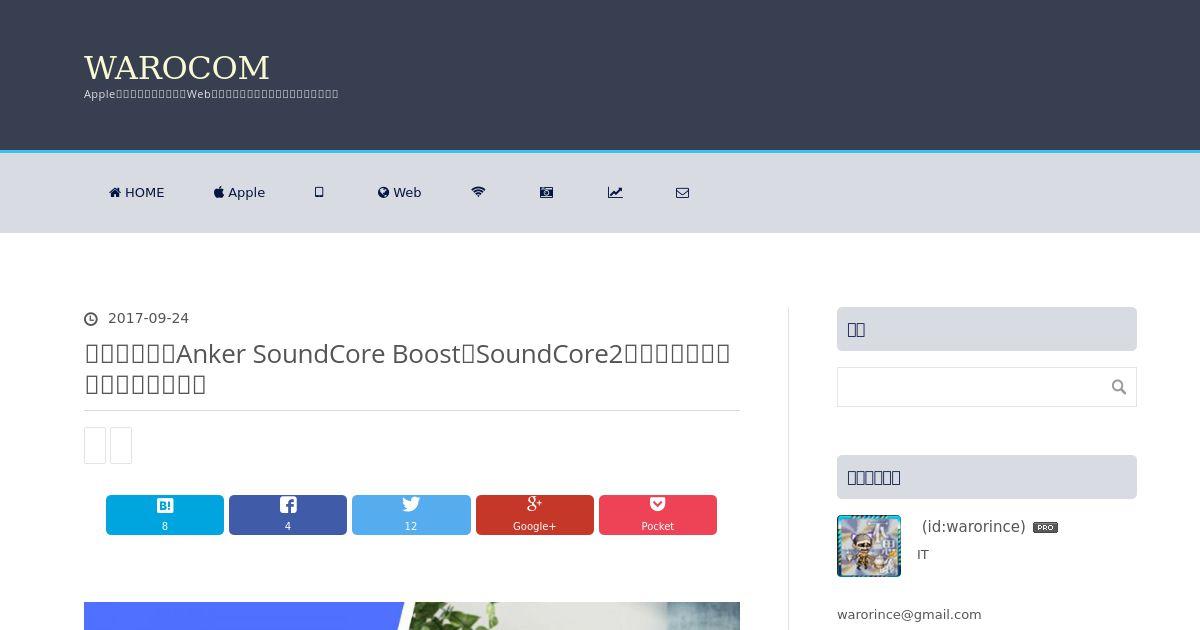Select the Wi-Fi icon menu item
Image resolution: width=1200 pixels, height=630 pixels.
coord(478,192)
